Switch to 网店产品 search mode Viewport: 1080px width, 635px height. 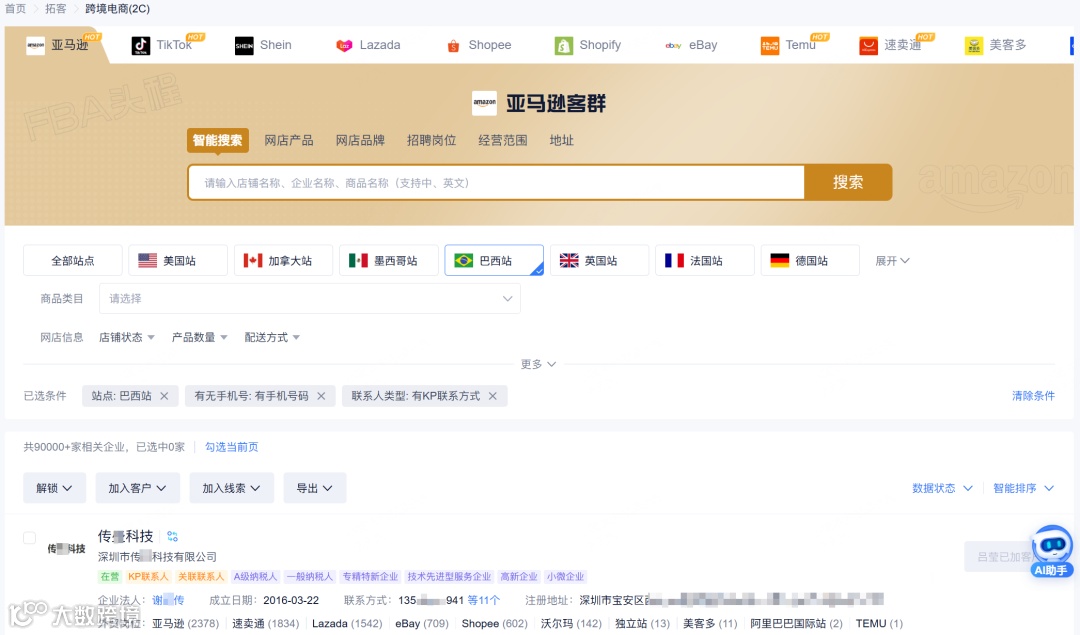pyautogui.click(x=289, y=140)
